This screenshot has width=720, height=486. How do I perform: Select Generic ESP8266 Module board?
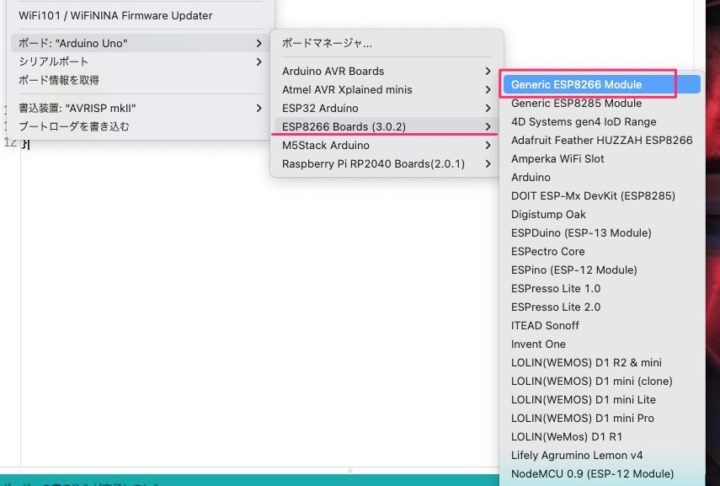[577, 84]
